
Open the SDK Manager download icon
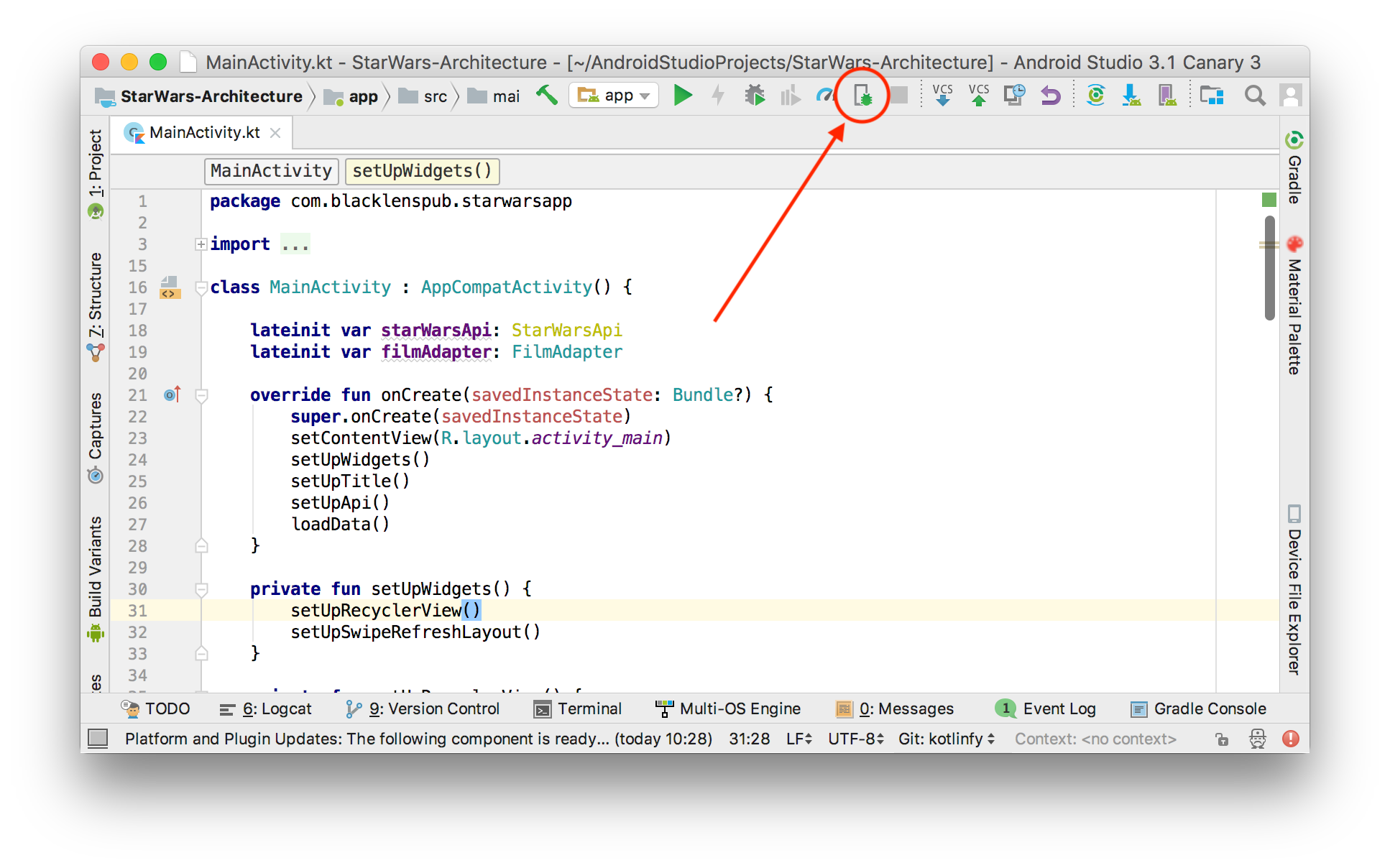coord(1131,95)
